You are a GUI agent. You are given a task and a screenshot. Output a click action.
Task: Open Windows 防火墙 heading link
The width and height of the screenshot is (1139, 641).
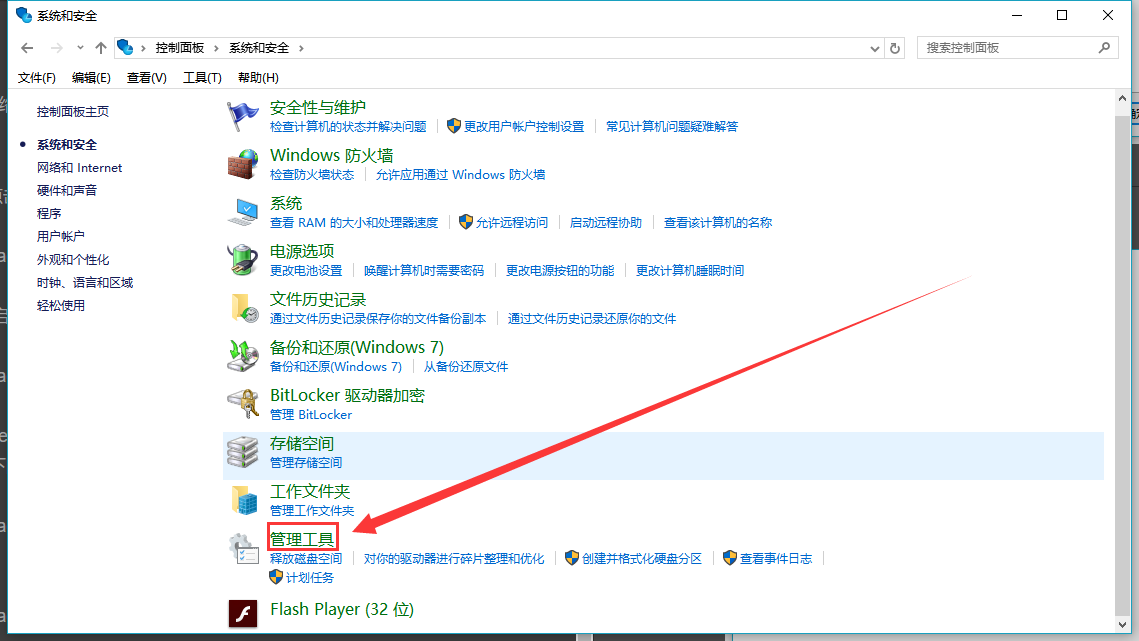[331, 156]
